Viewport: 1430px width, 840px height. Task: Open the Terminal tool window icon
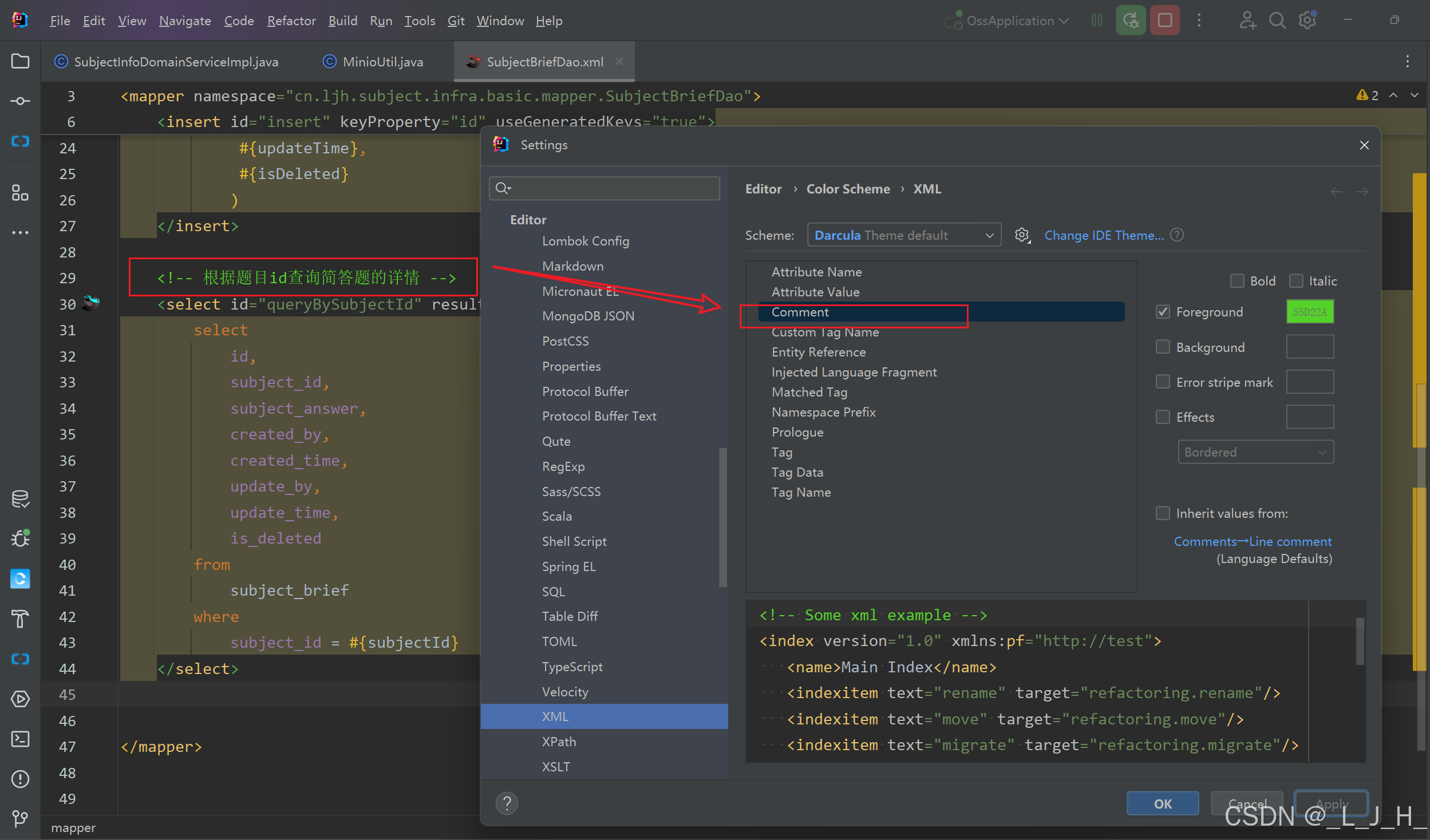(x=20, y=739)
